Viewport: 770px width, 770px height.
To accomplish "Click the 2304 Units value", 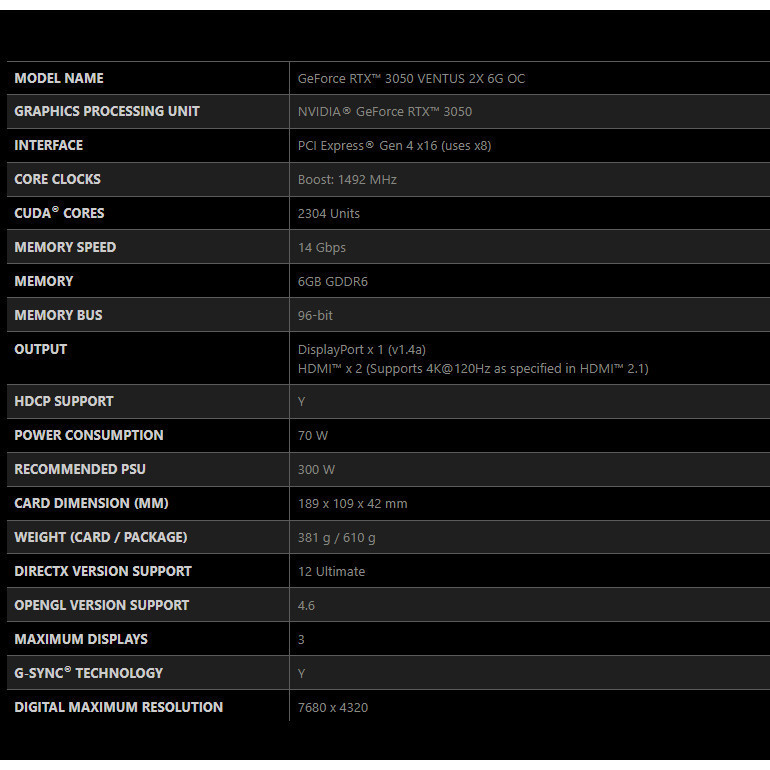I will (329, 213).
